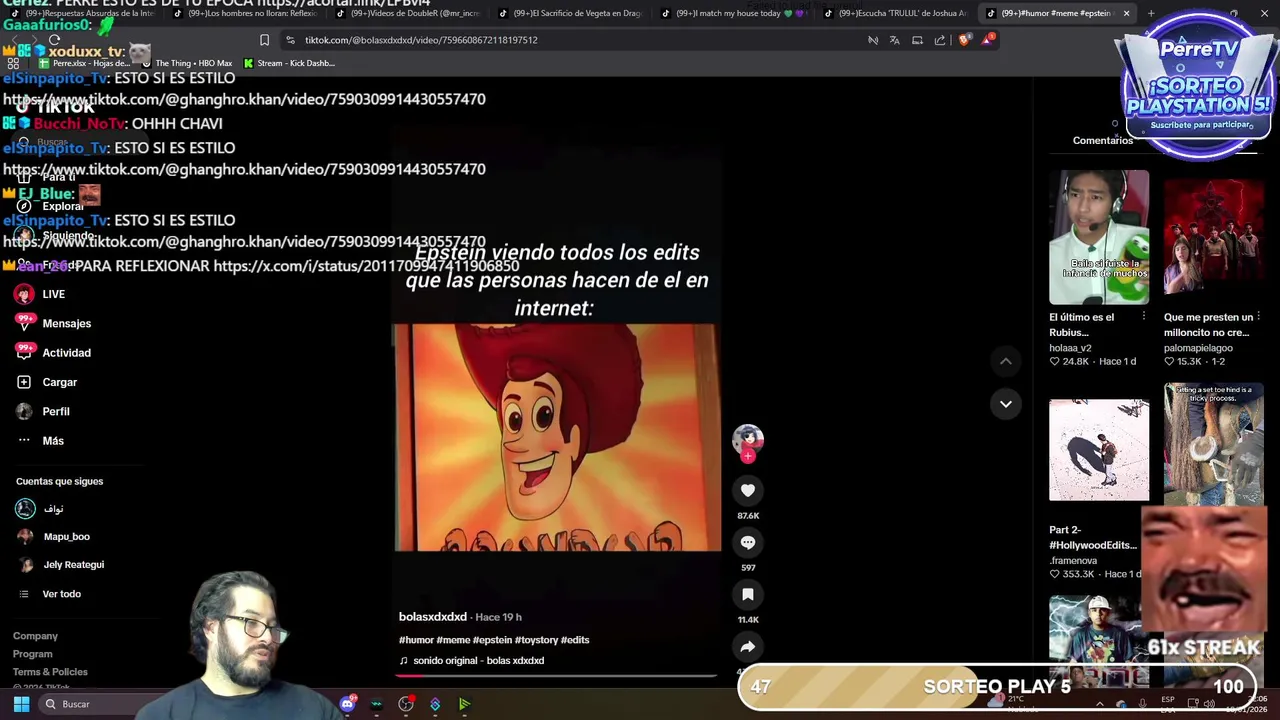Open bolasxdxdxd creator profile name
Image resolution: width=1280 pixels, height=720 pixels.
click(433, 617)
